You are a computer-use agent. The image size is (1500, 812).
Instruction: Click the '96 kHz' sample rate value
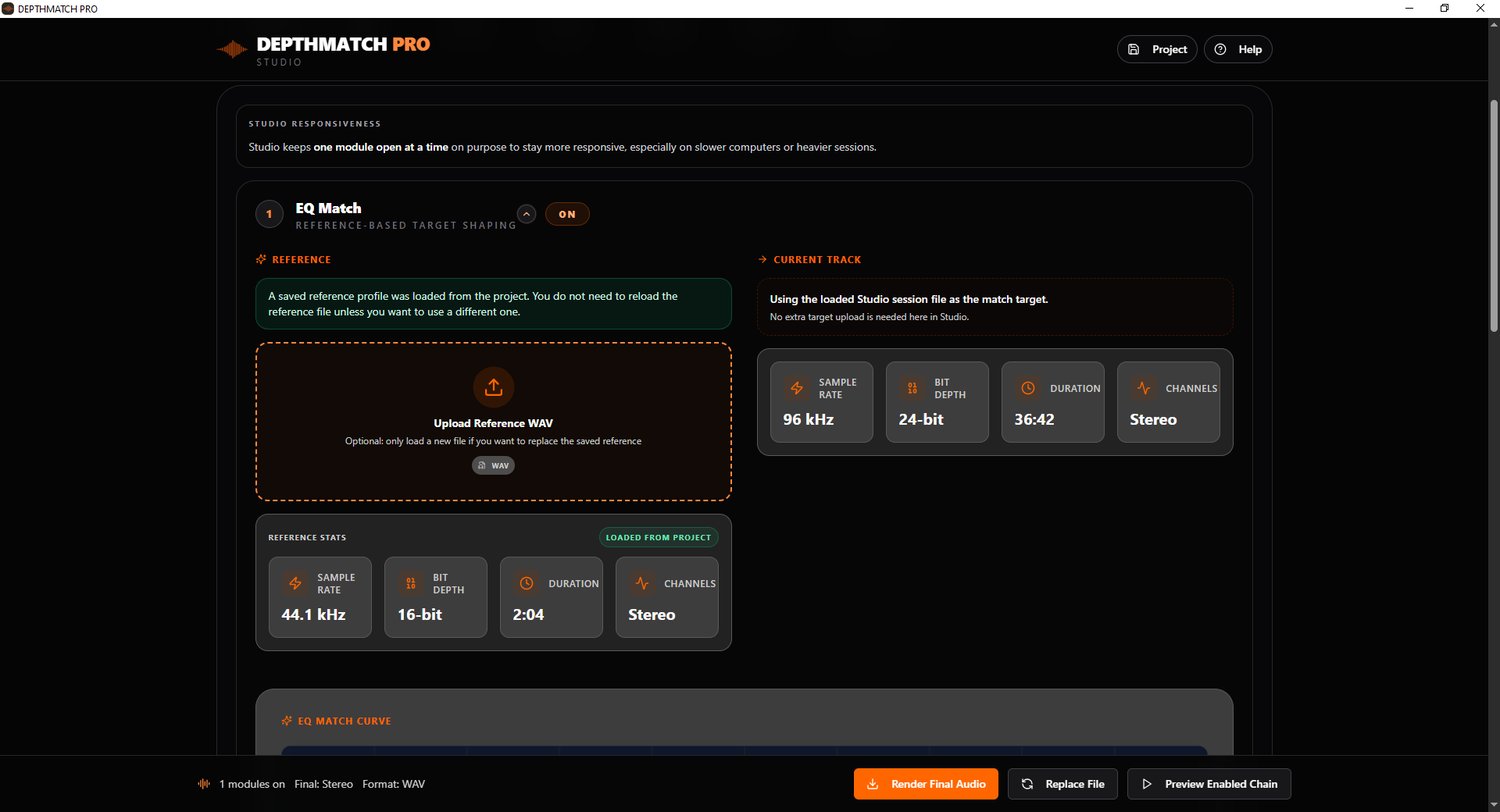(809, 420)
